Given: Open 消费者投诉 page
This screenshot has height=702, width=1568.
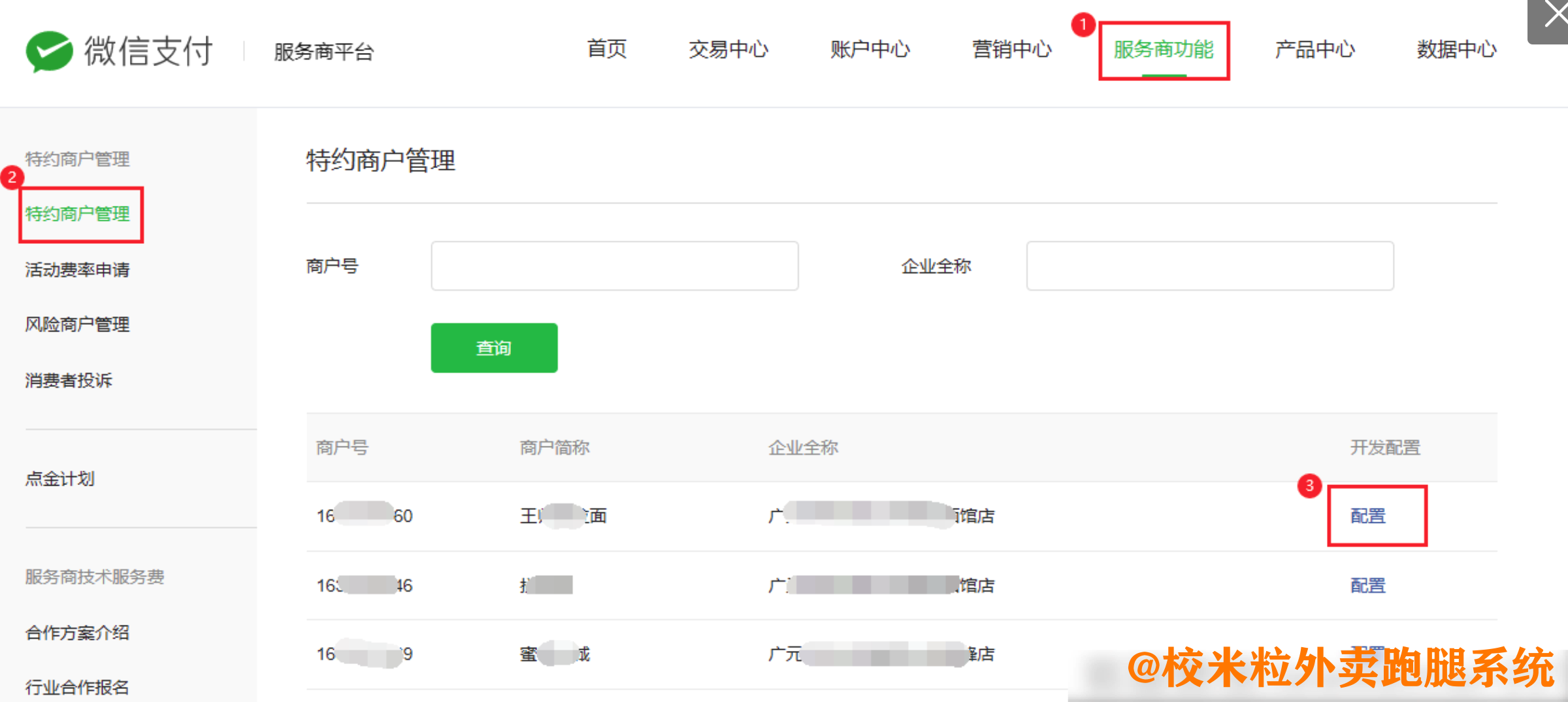Looking at the screenshot, I should 68,380.
